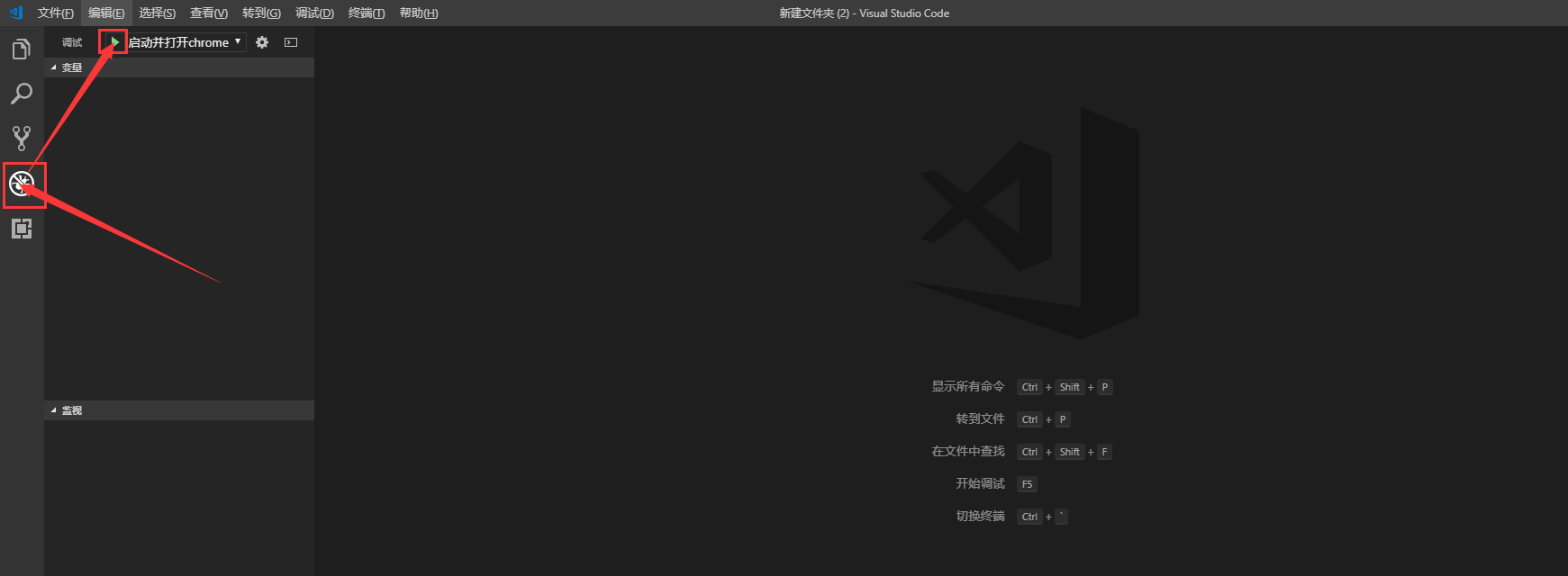Open the 选择(S) menu

click(158, 13)
